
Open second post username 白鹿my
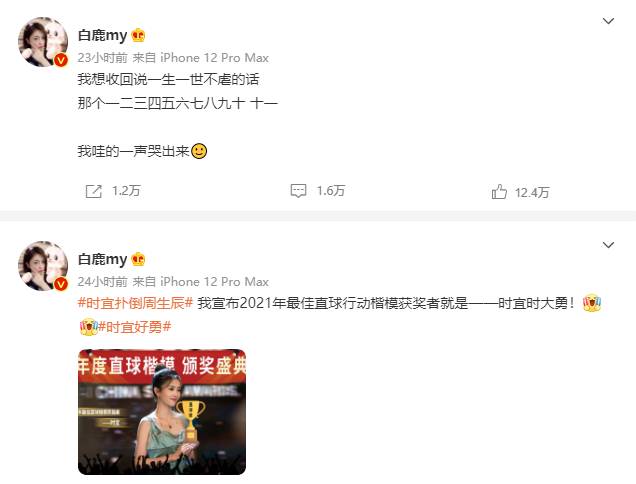102,259
